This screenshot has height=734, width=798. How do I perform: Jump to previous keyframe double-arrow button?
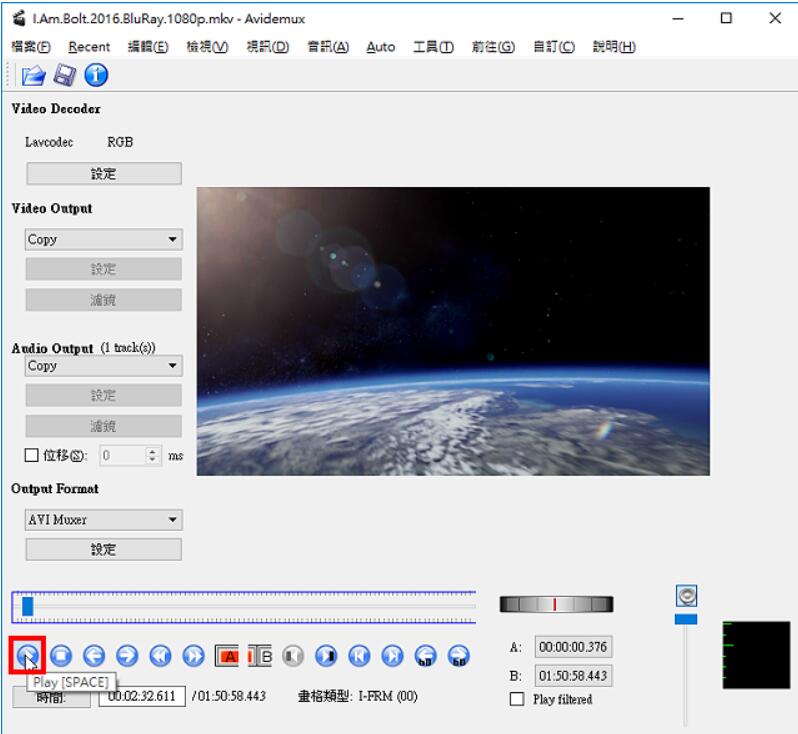point(160,656)
